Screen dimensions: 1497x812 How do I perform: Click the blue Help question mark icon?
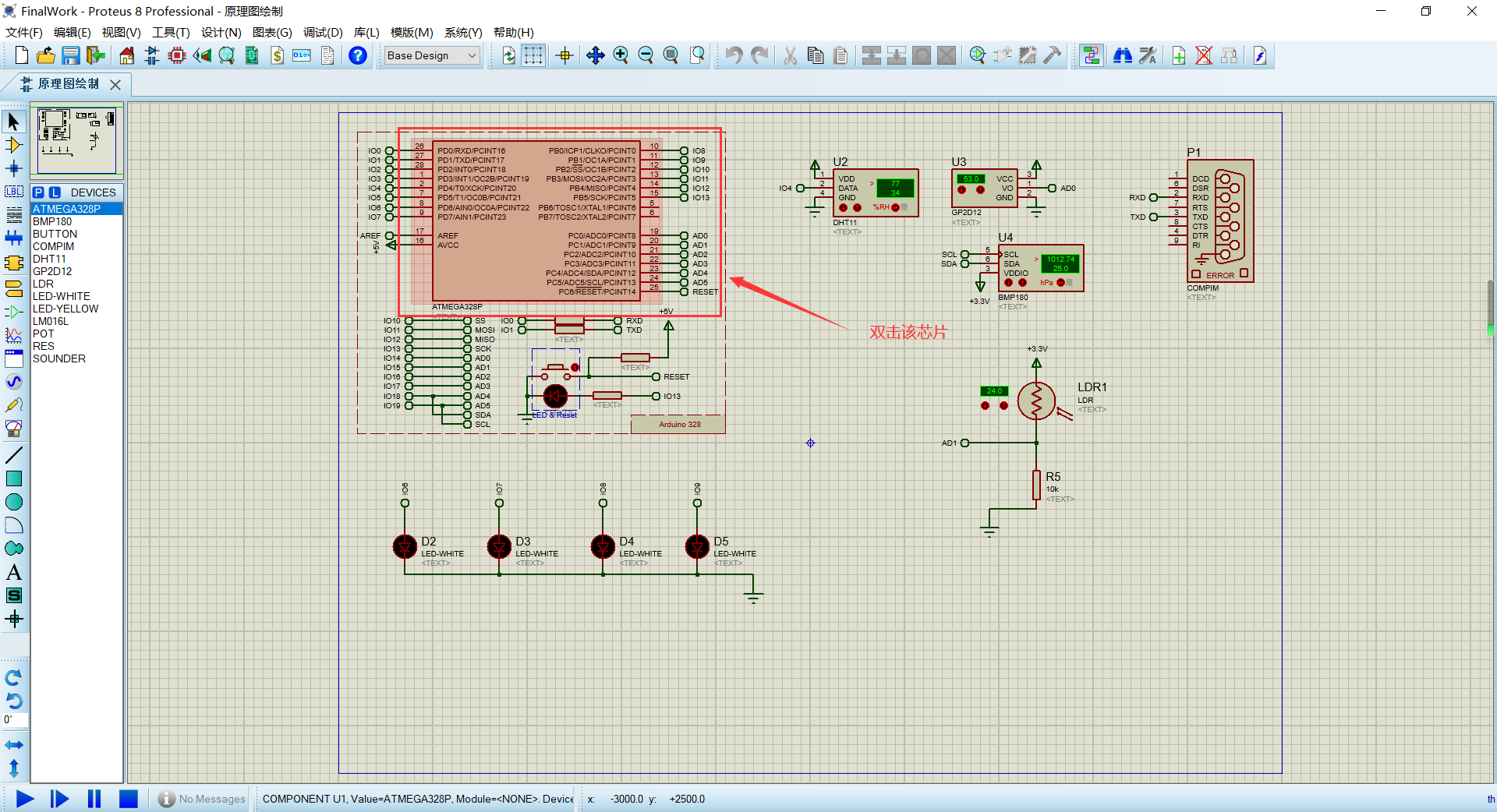point(357,55)
